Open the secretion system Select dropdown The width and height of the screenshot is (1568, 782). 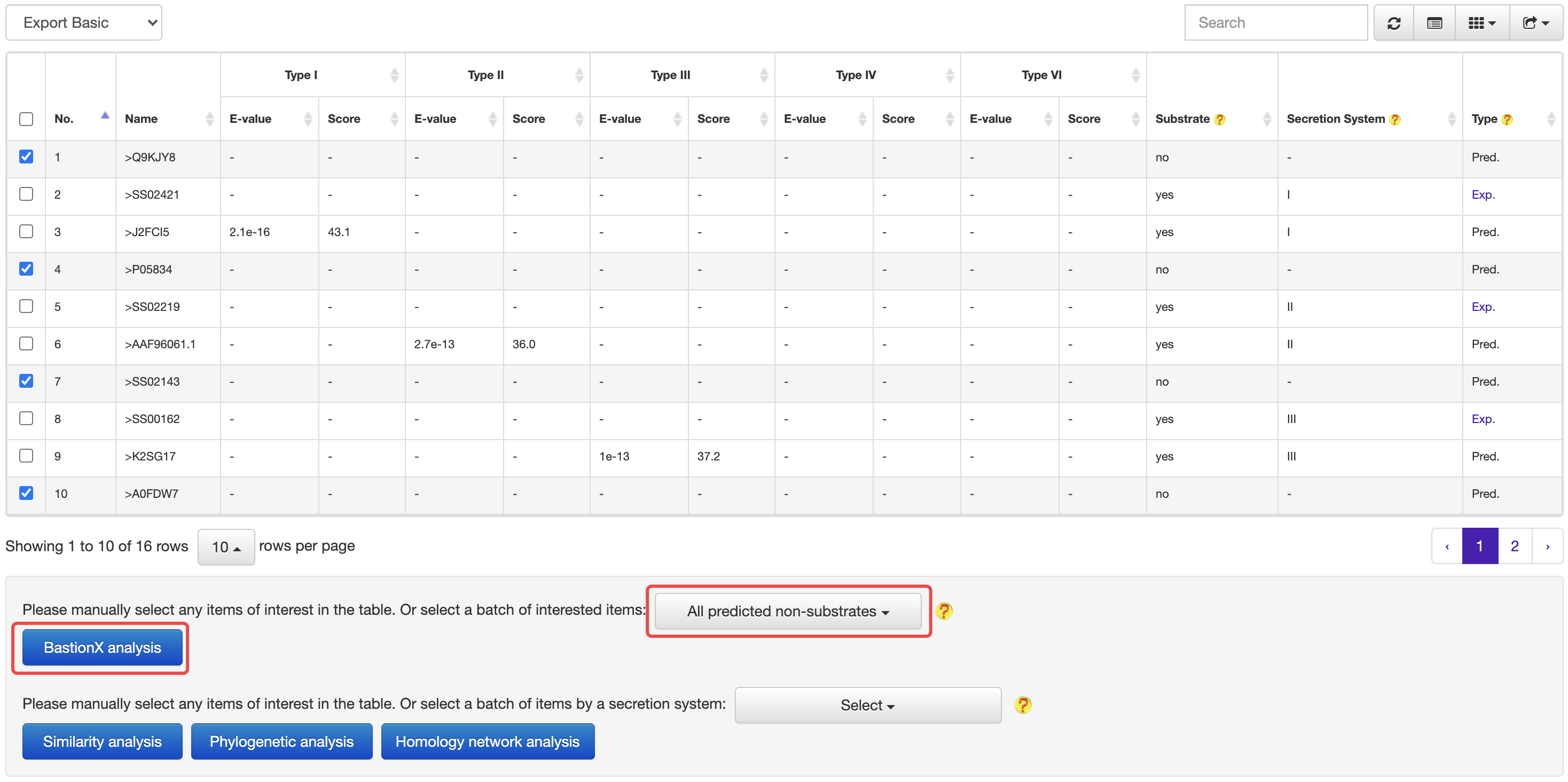[867, 705]
